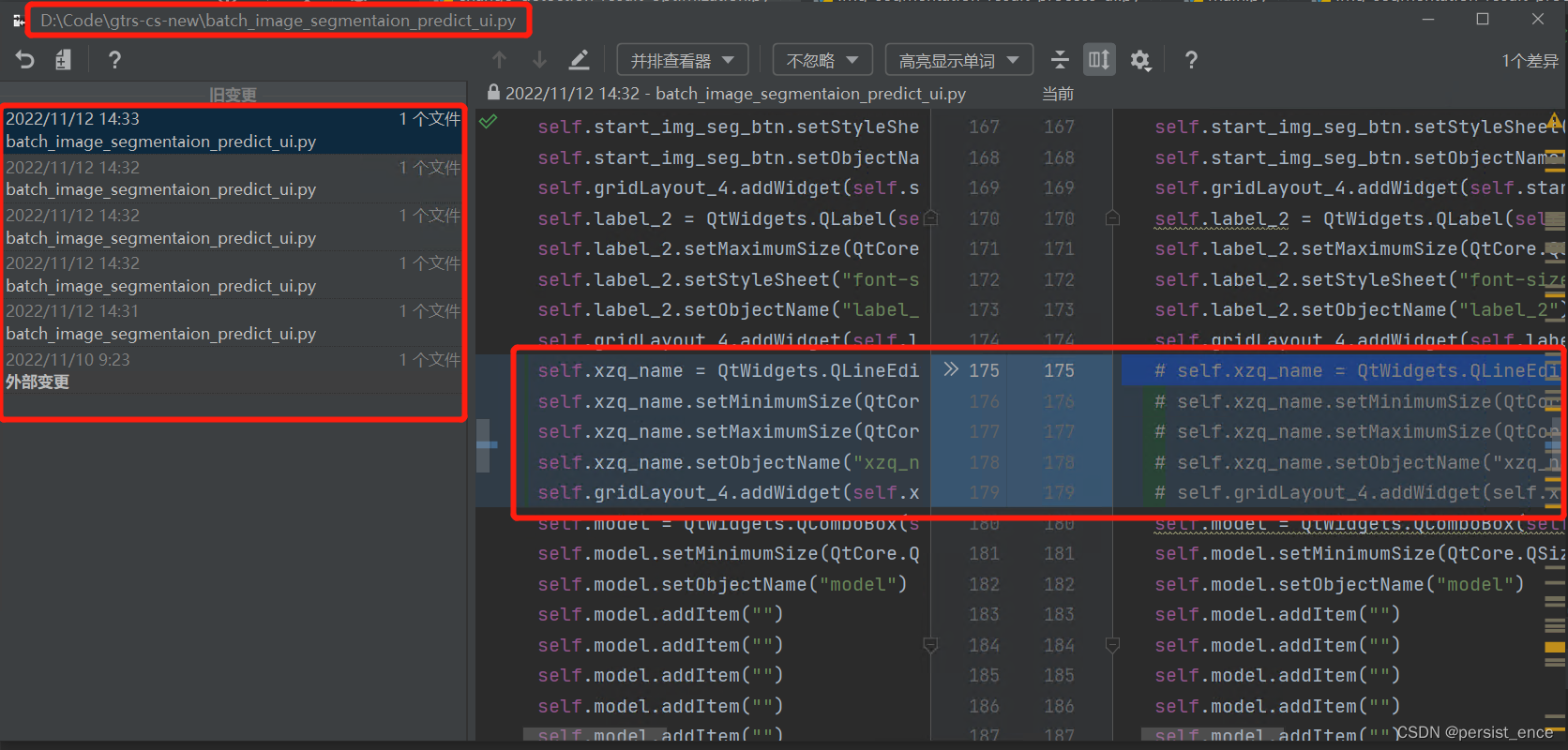Toggle fold marker at left line 184

coord(930,645)
